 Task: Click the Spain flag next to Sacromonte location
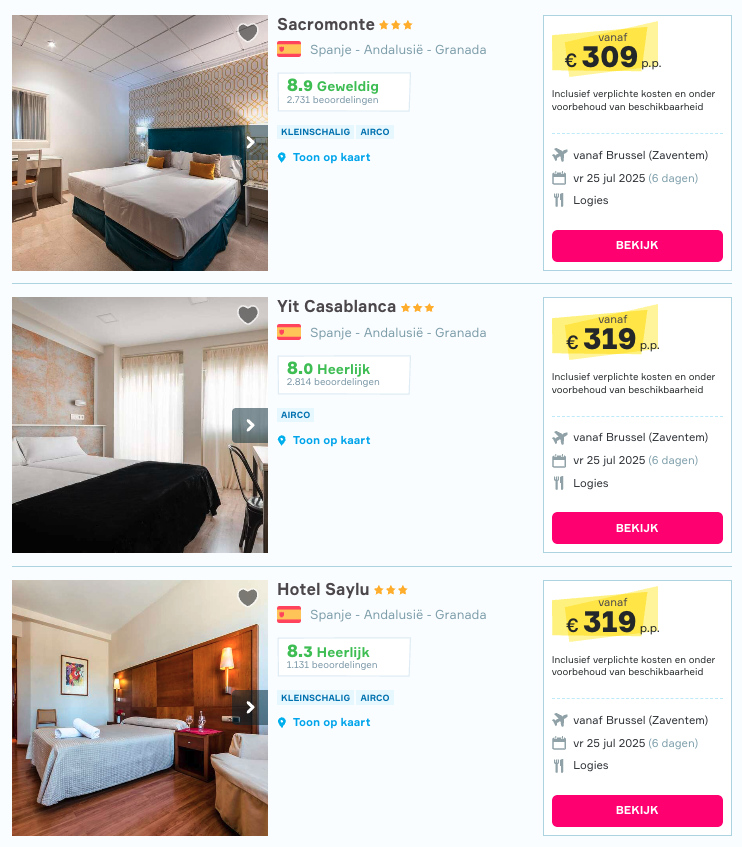pos(289,49)
